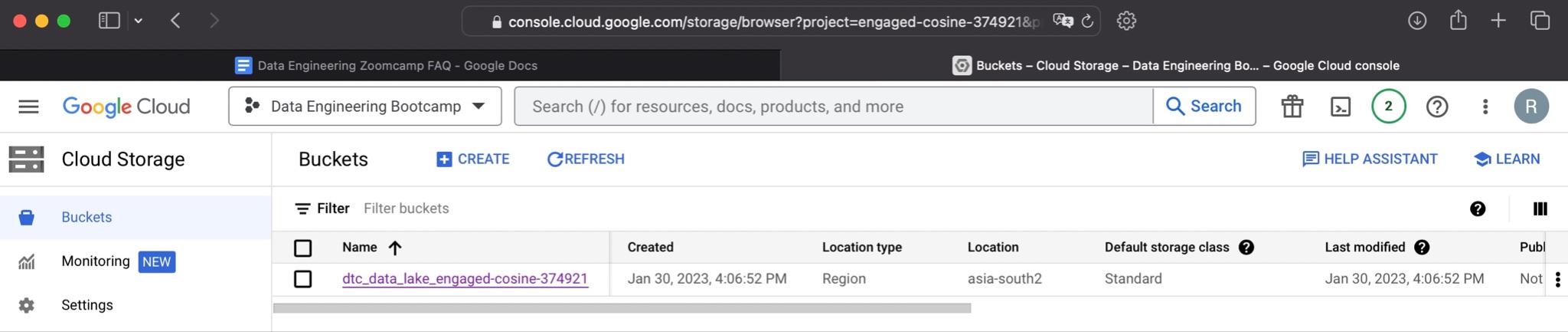This screenshot has height=332, width=1568.
Task: Click the blue Search button
Action: click(1204, 106)
